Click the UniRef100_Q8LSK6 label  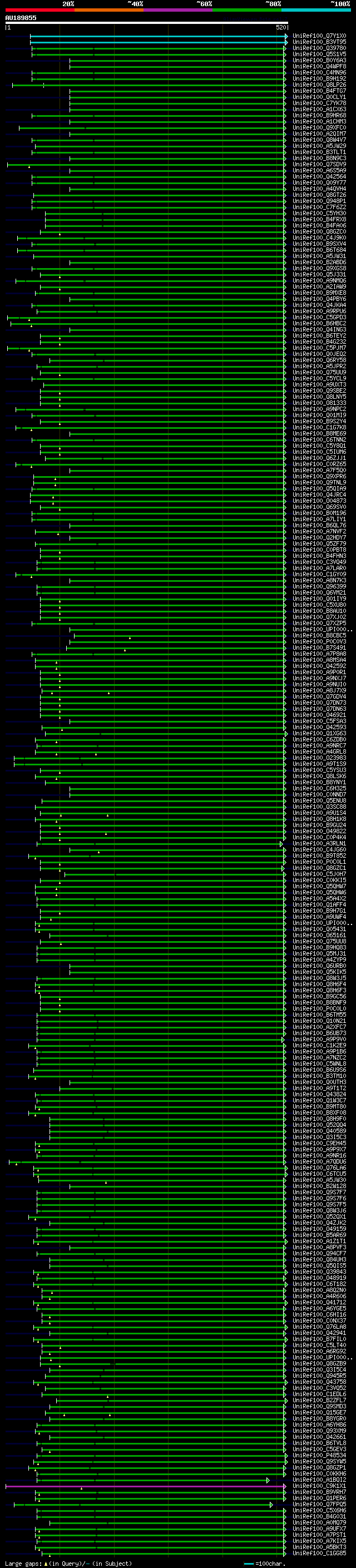(319, 776)
